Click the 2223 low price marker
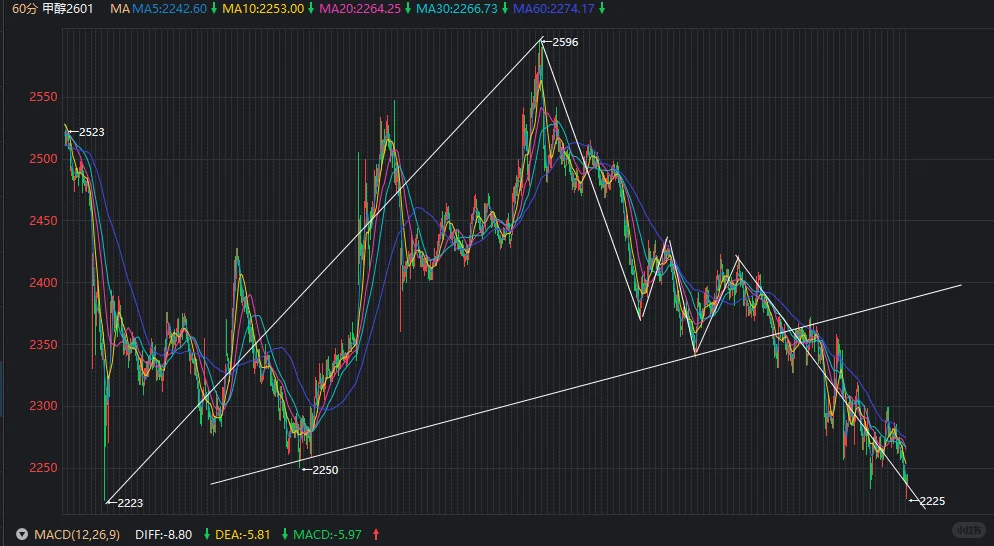The width and height of the screenshot is (994, 546). [125, 503]
